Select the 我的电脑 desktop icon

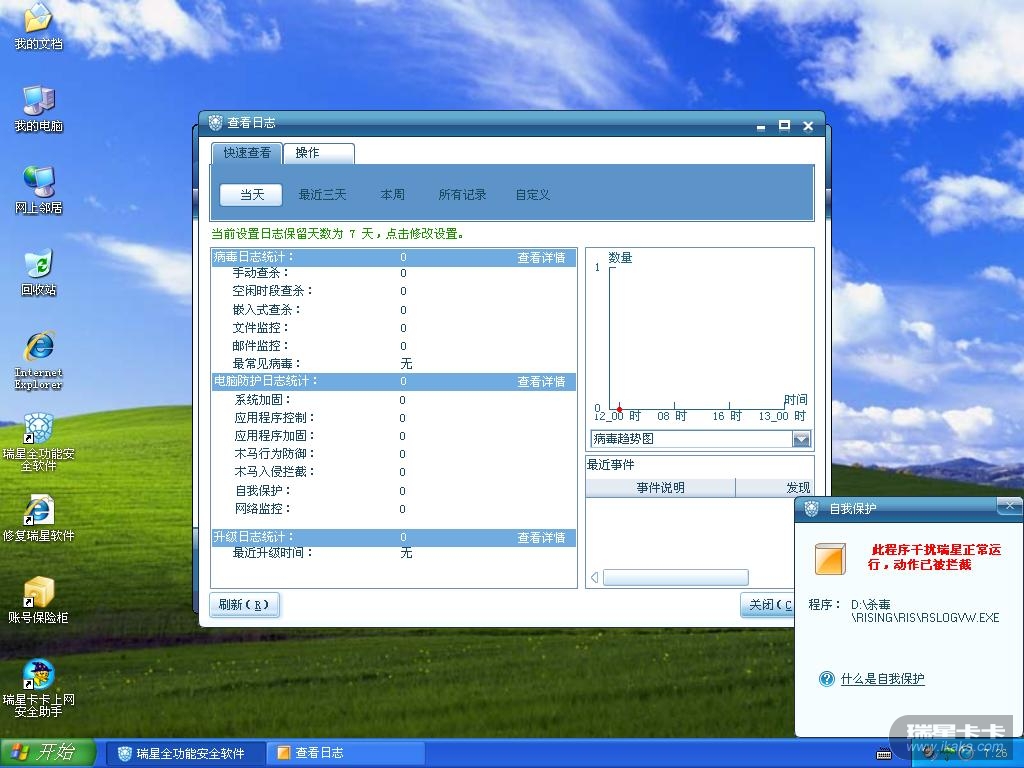(38, 108)
